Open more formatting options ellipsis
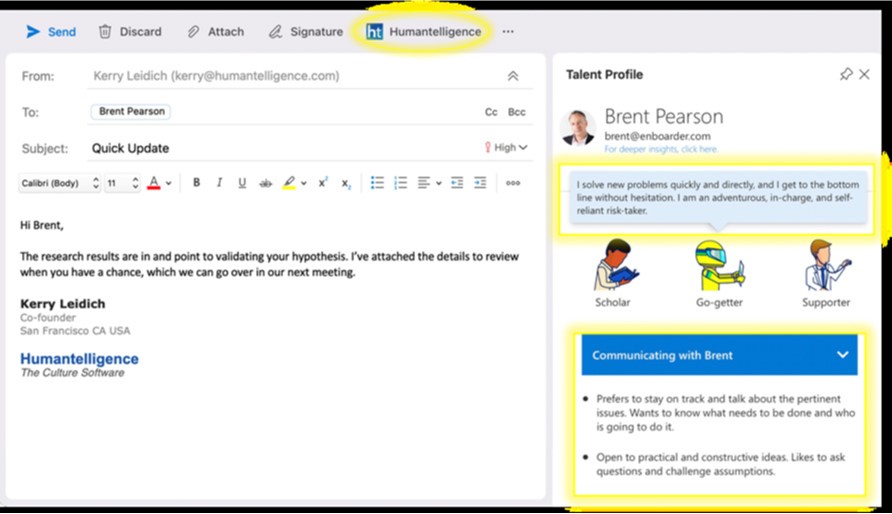Screen dimensions: 892x514 pyautogui.click(x=513, y=183)
